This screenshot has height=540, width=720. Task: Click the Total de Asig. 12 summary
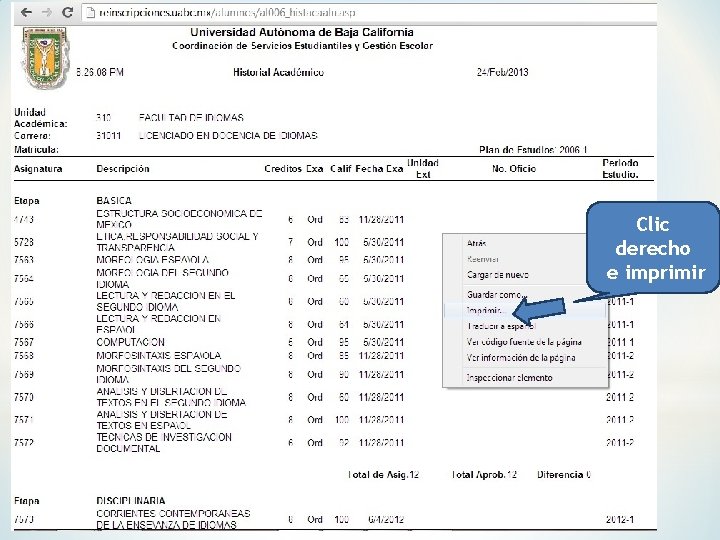click(x=383, y=474)
